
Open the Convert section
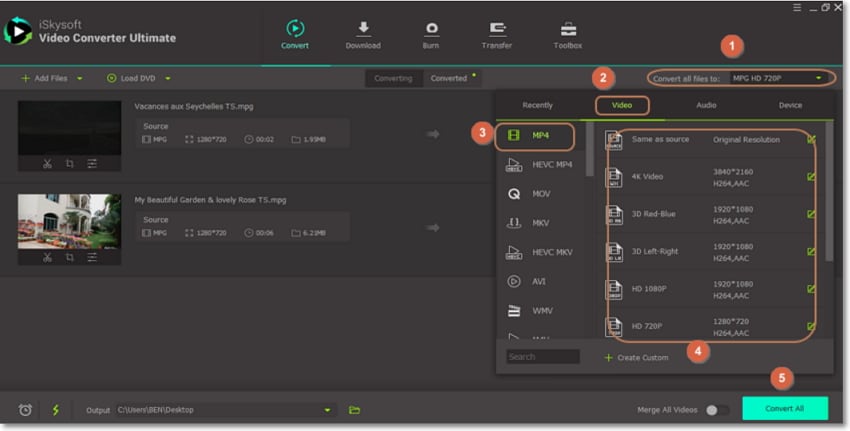[x=295, y=35]
